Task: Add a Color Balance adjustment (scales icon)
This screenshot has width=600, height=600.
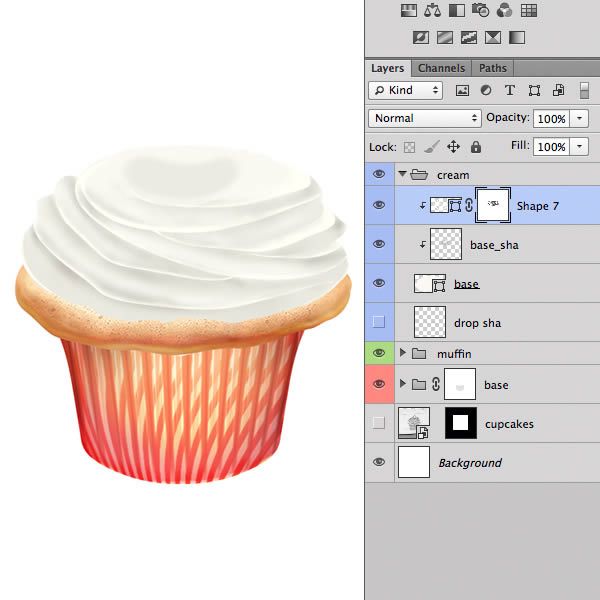Action: [432, 10]
